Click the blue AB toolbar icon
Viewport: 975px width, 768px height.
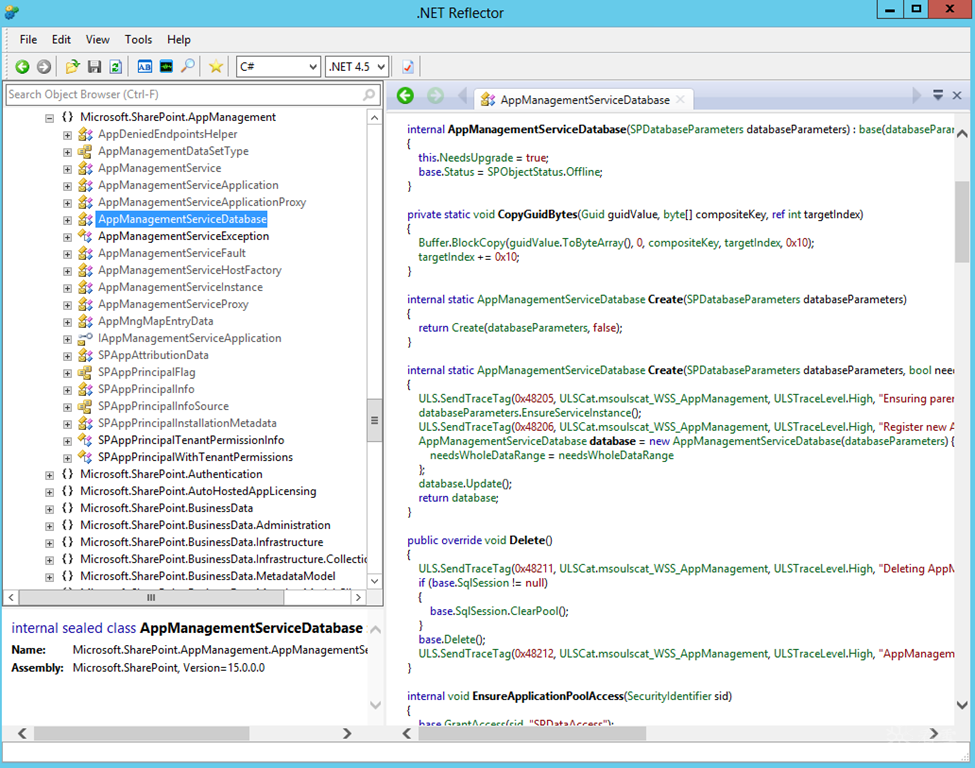[145, 67]
